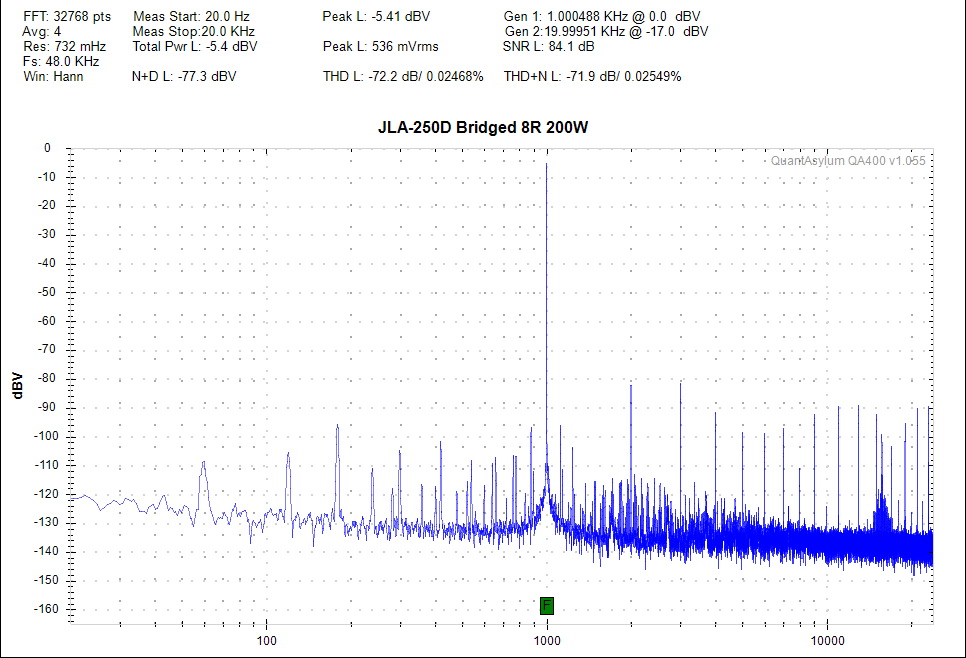
Task: Click 'Gen 1: 1.000488 KHz @ 0.0 dBV'
Action: tap(602, 17)
